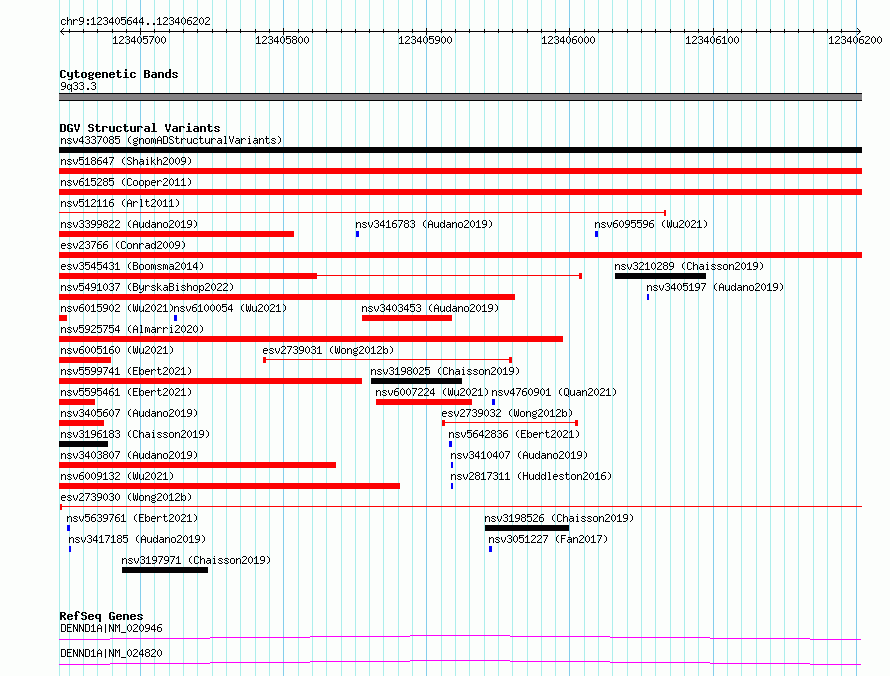Select the black nsv3196183 (Chaisson2019) bar
This screenshot has height=676, width=890.
pos(83,444)
